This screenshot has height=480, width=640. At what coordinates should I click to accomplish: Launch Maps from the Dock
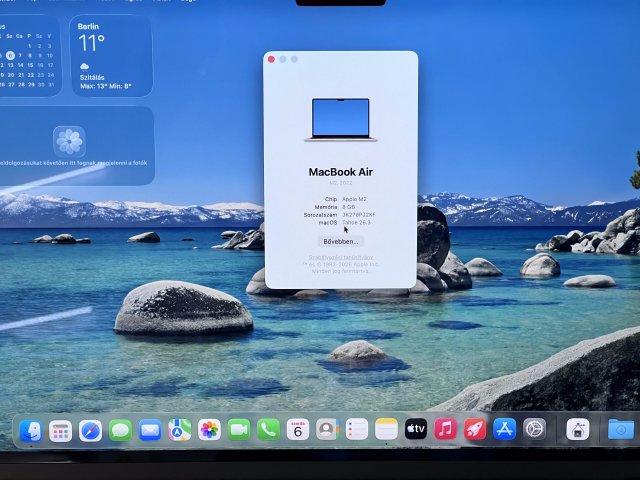[x=180, y=430]
